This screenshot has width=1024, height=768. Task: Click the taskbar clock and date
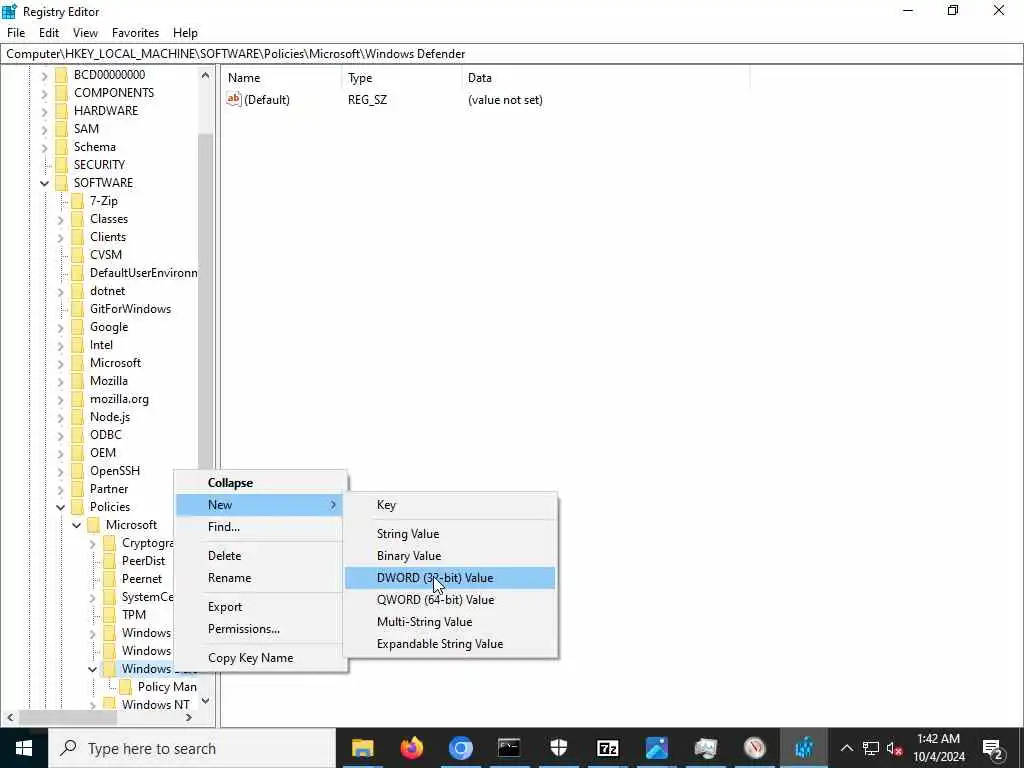938,748
